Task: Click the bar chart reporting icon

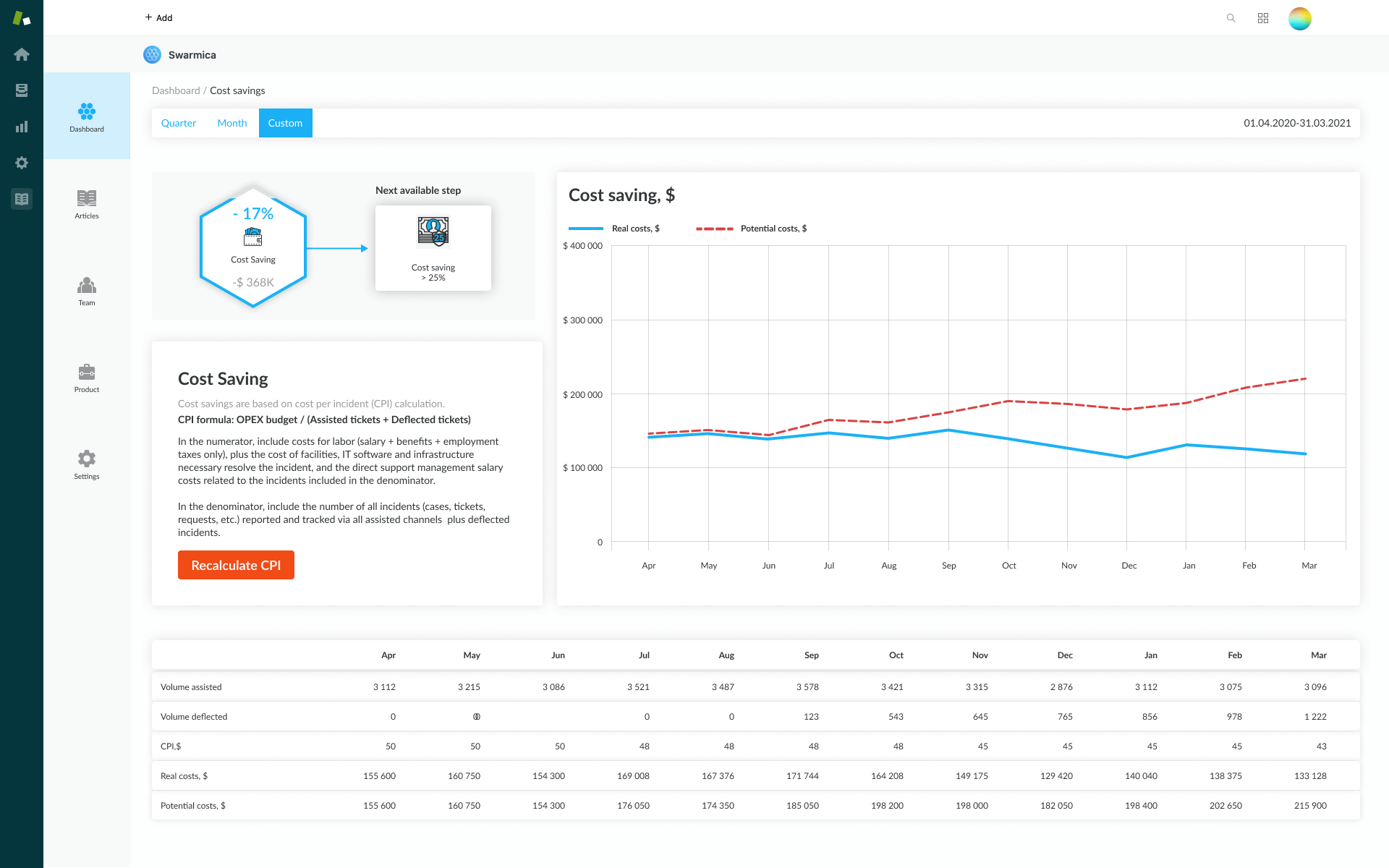Action: coord(22,127)
